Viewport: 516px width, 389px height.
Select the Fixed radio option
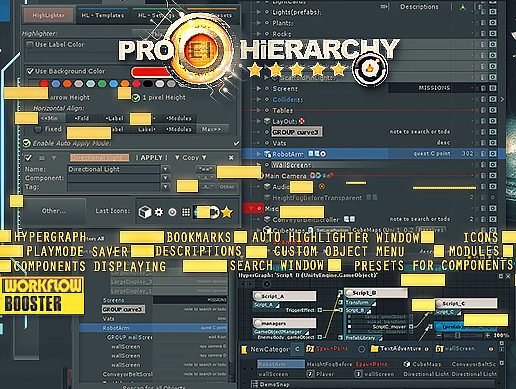38,129
